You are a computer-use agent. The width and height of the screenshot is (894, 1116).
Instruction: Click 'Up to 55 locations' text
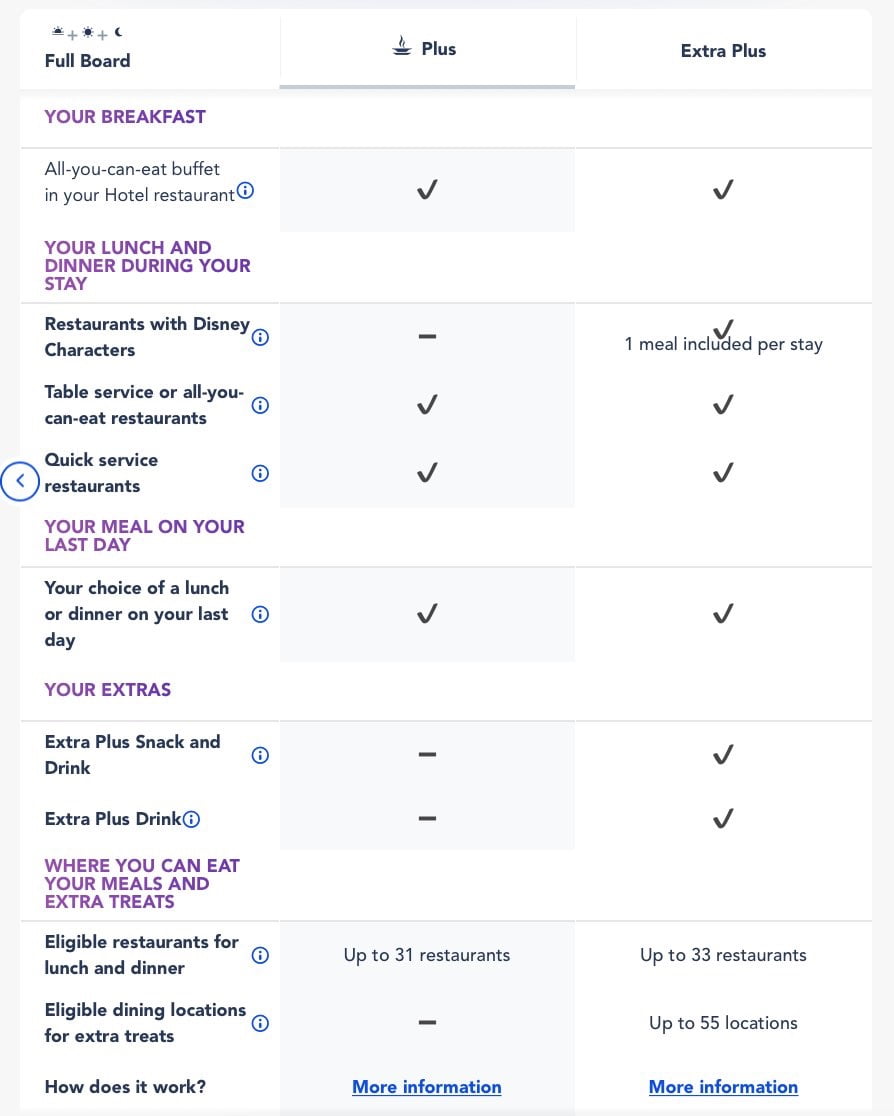click(723, 1023)
